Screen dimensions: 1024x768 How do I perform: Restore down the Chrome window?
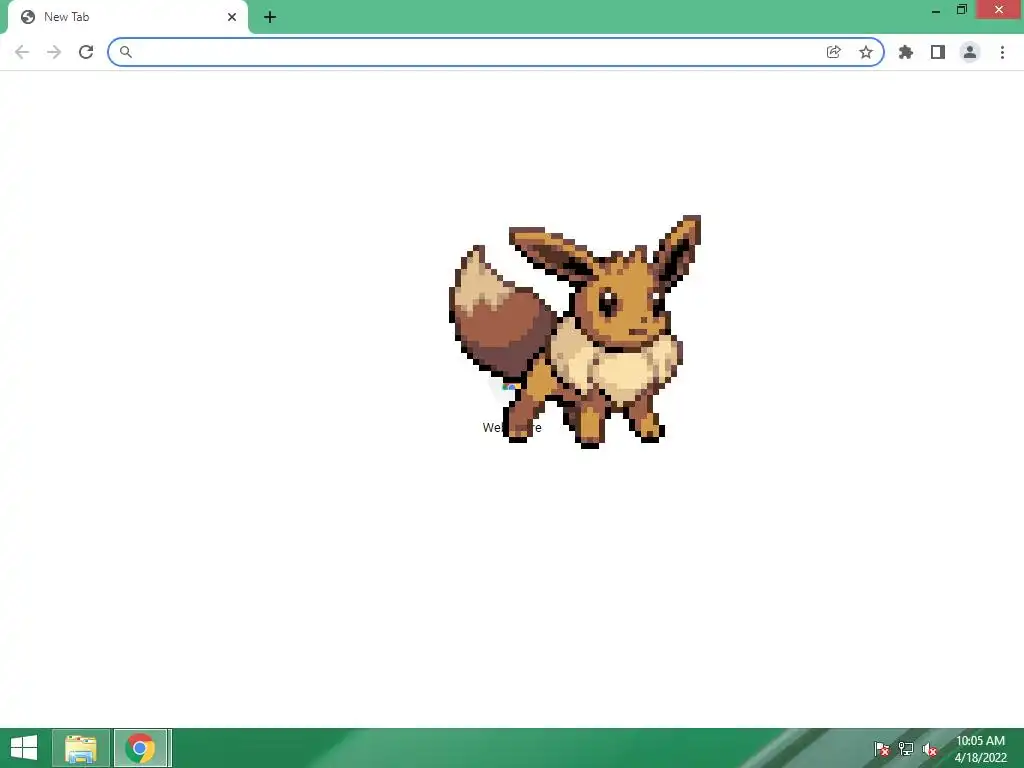click(x=962, y=10)
